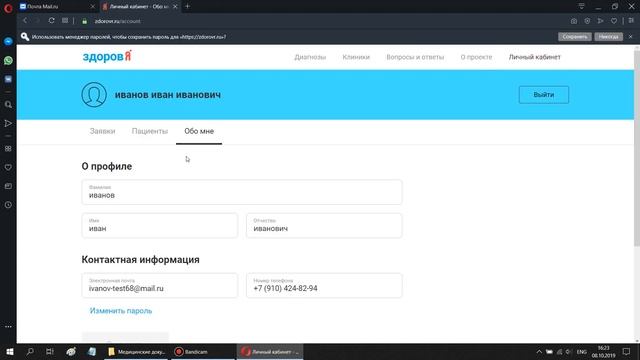
Task: Click the Отчество field with иванович
Action: coord(324,225)
